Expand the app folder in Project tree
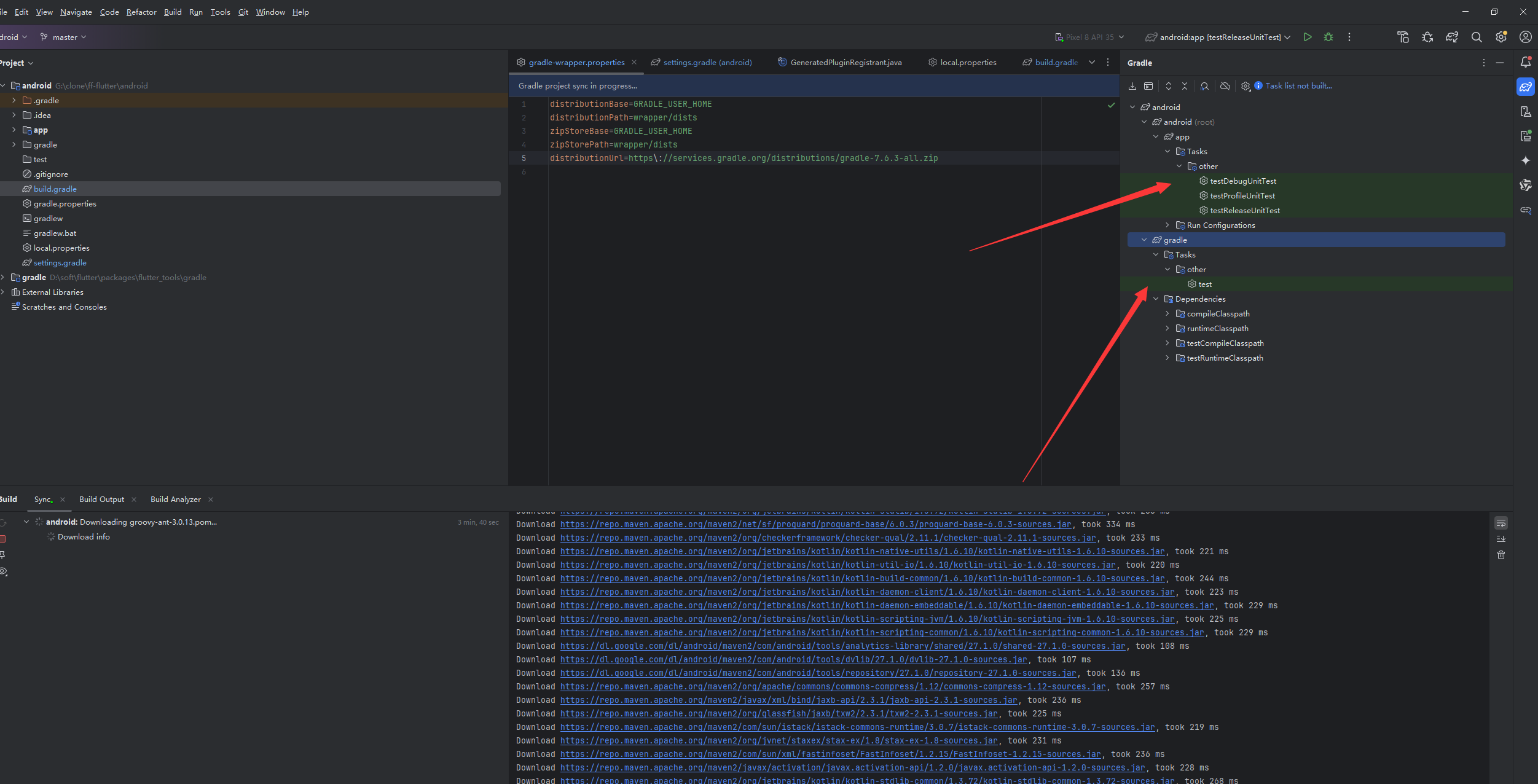The width and height of the screenshot is (1538, 784). coord(14,130)
